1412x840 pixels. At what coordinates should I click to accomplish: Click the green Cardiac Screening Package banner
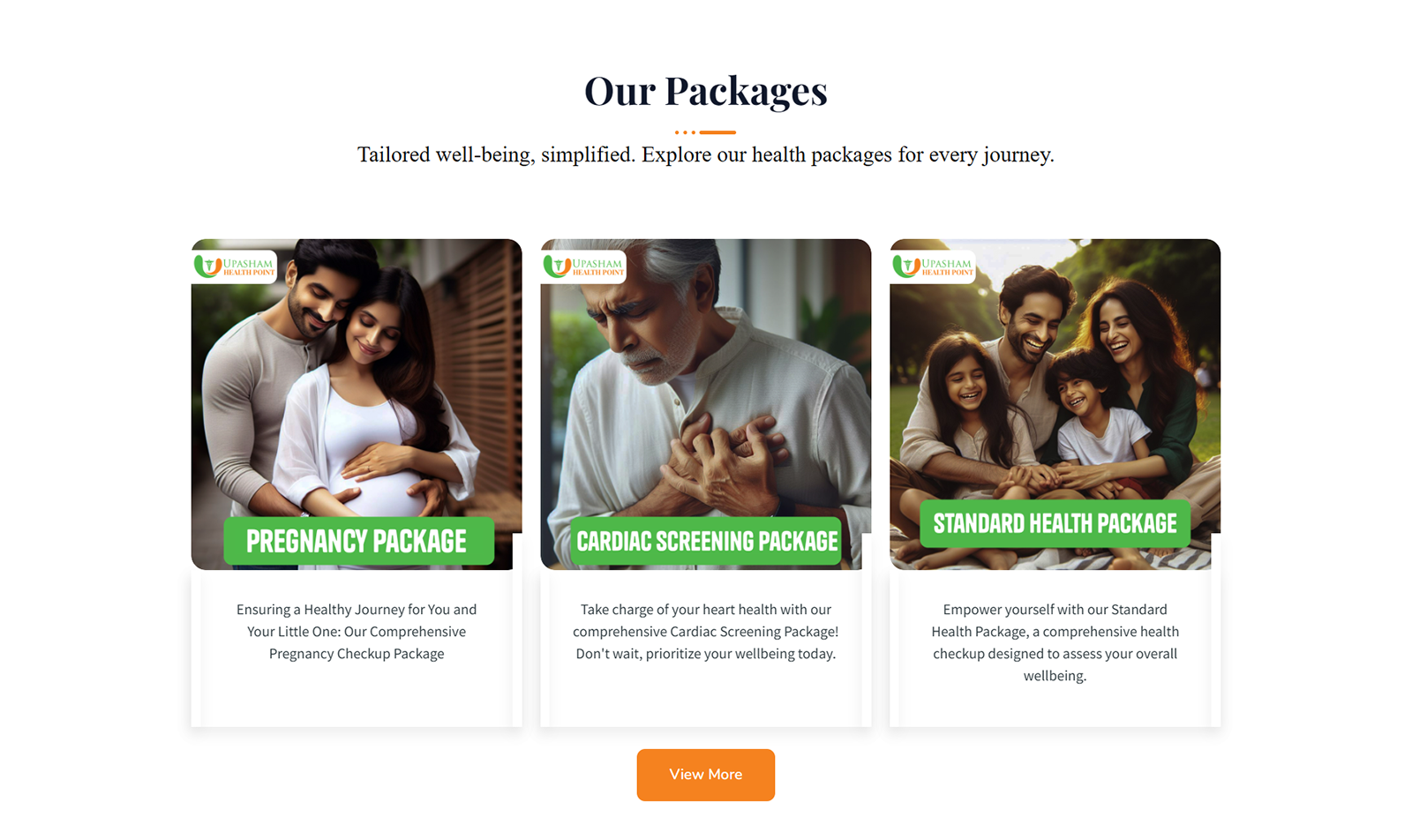click(707, 541)
